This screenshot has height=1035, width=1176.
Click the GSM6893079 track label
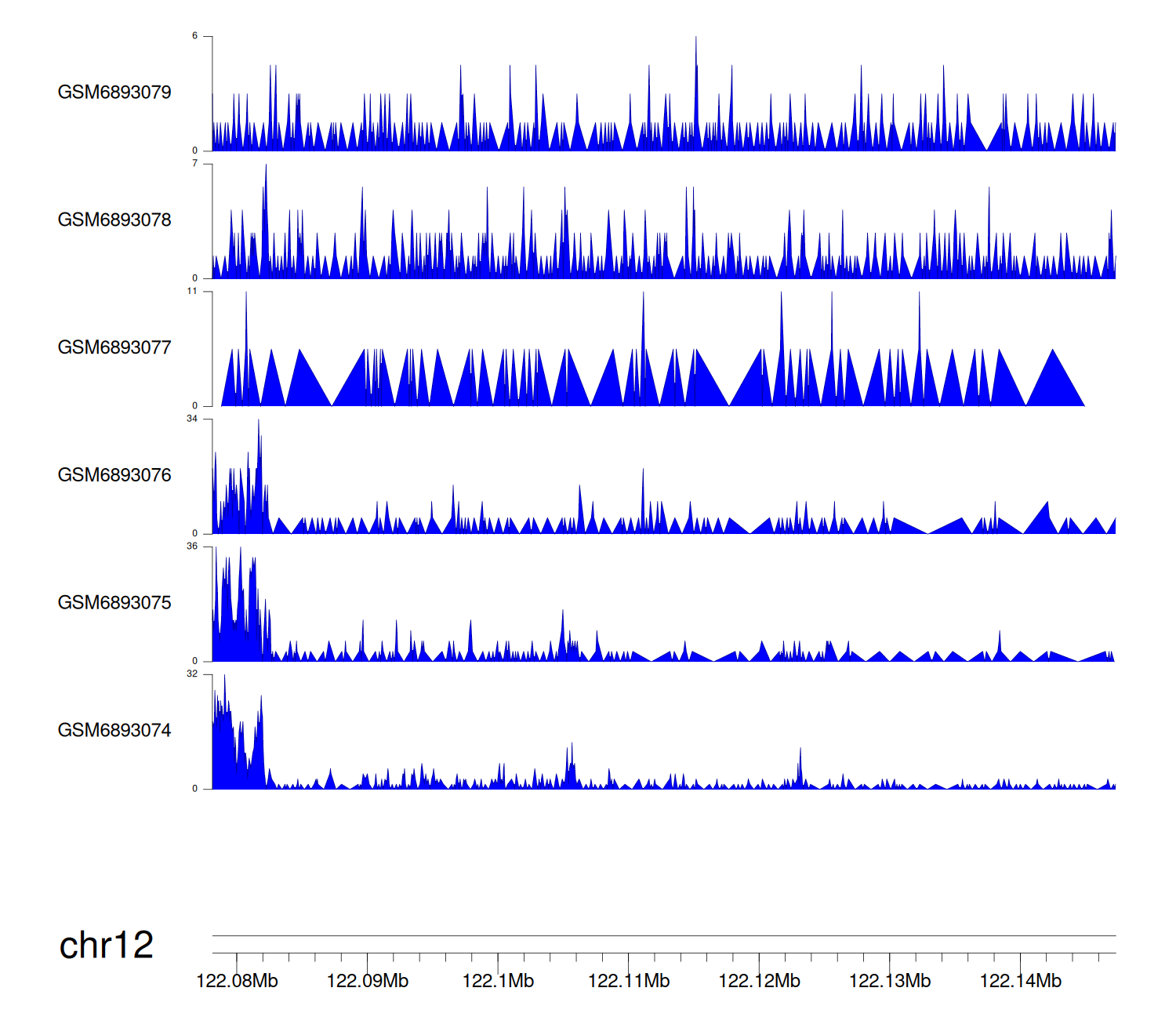click(114, 93)
